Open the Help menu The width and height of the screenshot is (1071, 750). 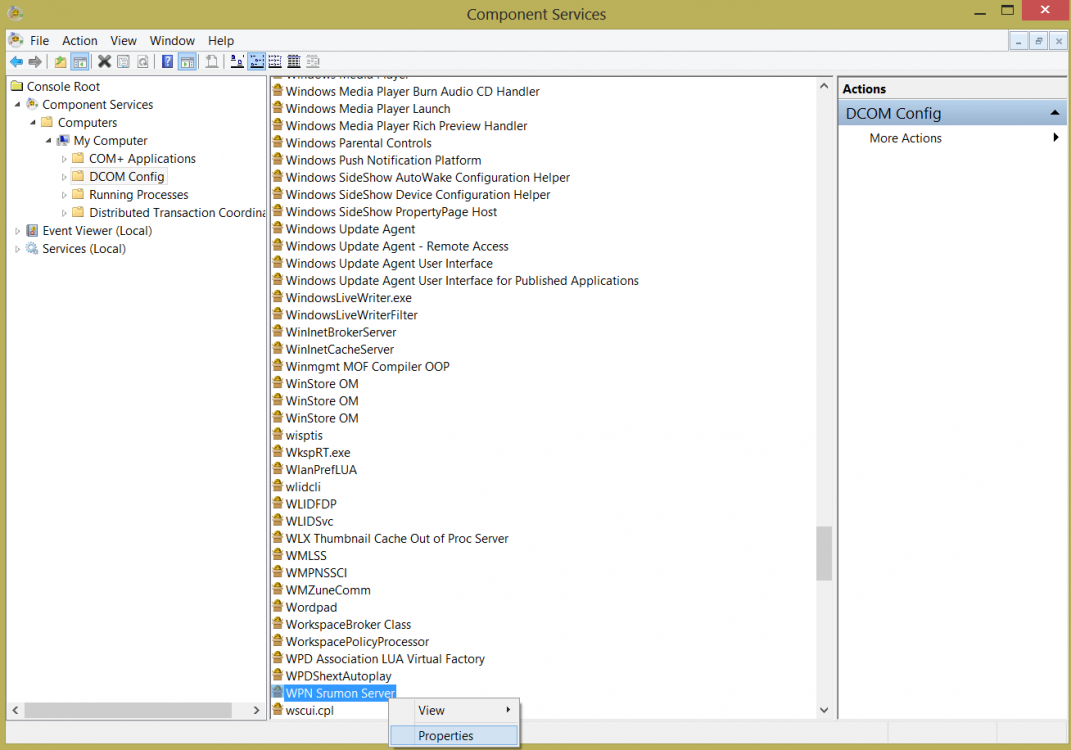pos(221,41)
